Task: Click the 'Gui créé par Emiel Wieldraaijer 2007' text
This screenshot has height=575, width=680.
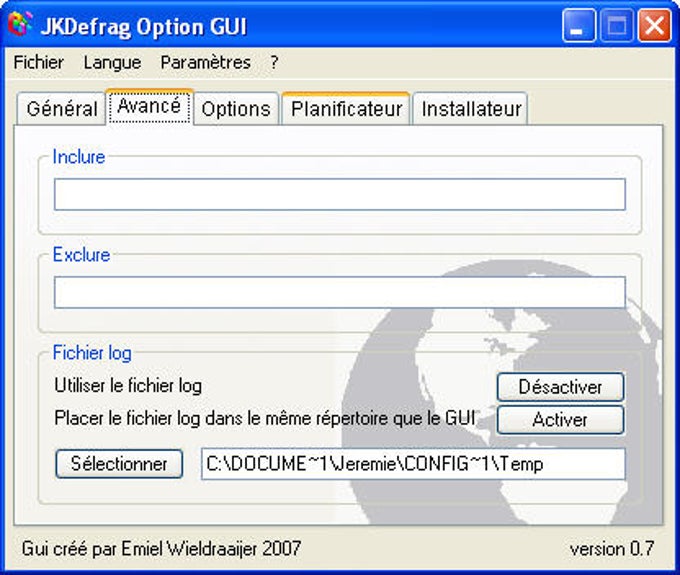Action: [161, 549]
